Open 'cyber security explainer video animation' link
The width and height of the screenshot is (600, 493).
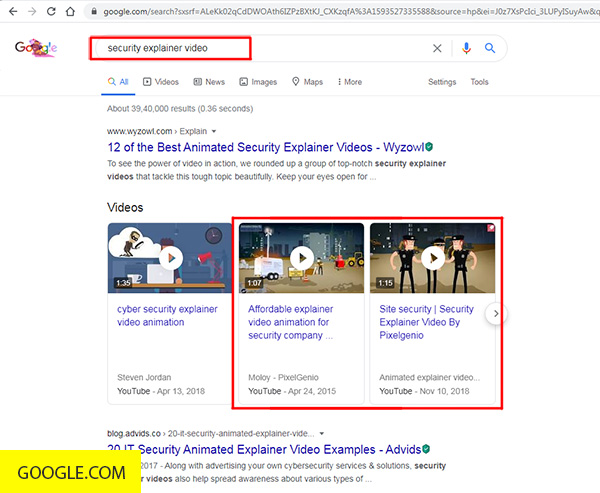167,315
